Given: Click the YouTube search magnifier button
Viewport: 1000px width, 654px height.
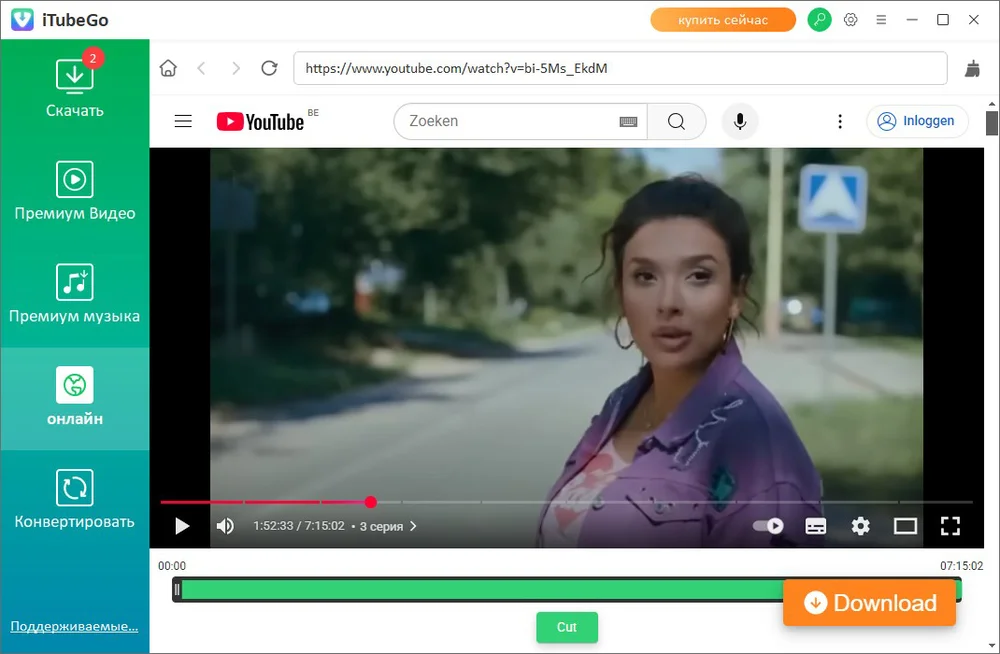Looking at the screenshot, I should [676, 122].
